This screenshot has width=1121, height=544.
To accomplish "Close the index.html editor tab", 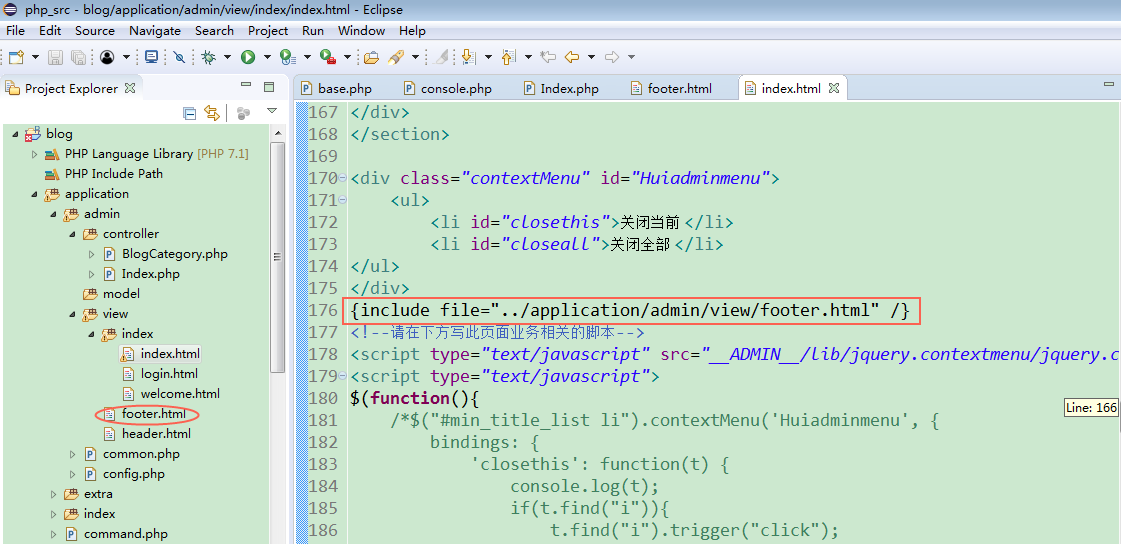I will (x=834, y=88).
